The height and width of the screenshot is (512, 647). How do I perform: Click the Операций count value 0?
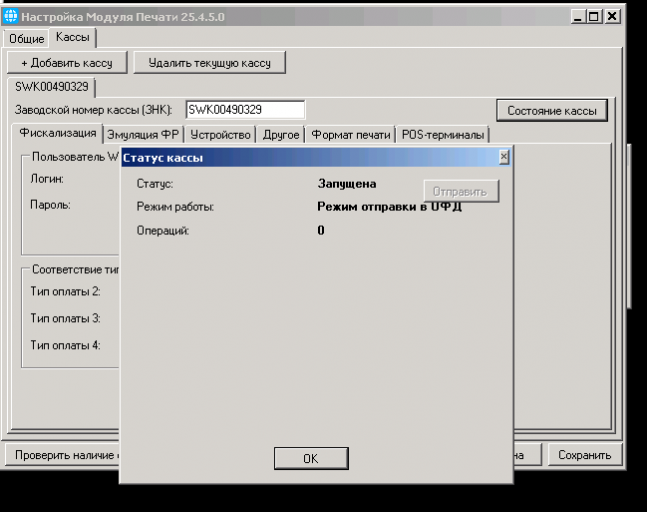[x=321, y=230]
